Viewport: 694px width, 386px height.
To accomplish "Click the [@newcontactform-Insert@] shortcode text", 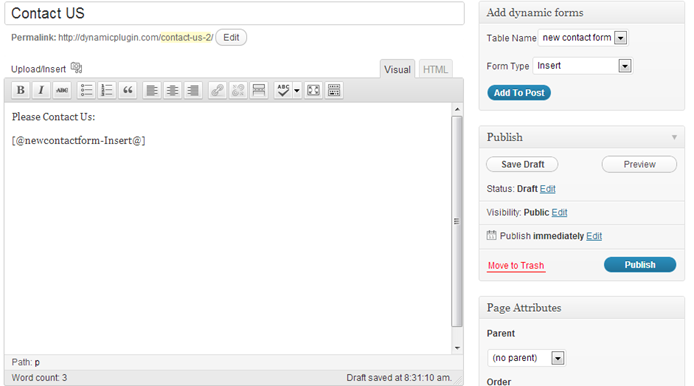I will click(78, 141).
